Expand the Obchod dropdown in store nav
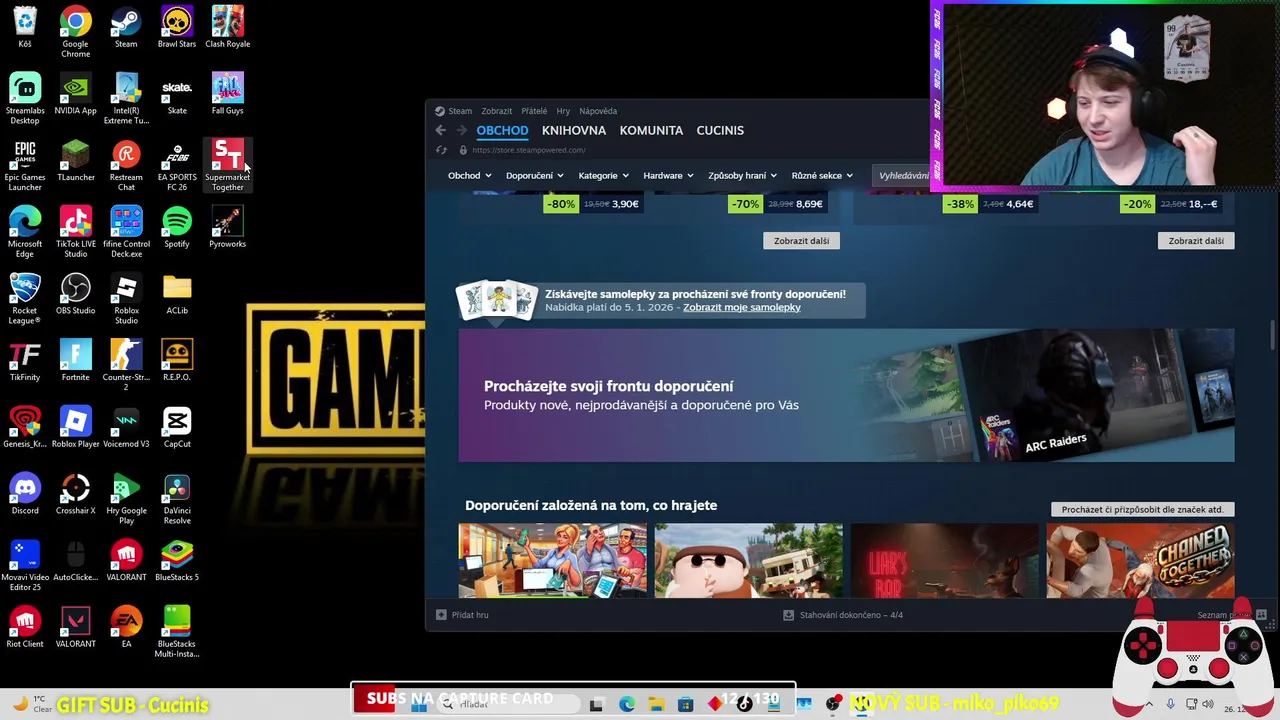 [469, 176]
